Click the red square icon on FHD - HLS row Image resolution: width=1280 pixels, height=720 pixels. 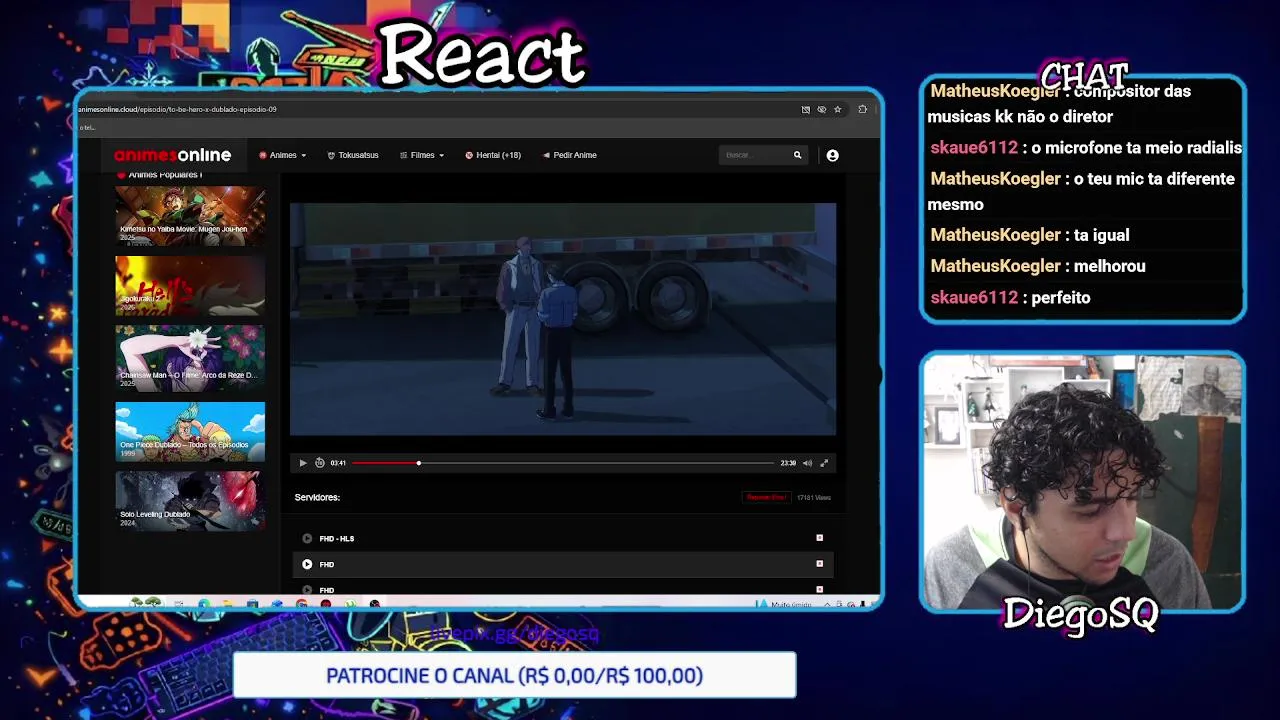tap(819, 538)
